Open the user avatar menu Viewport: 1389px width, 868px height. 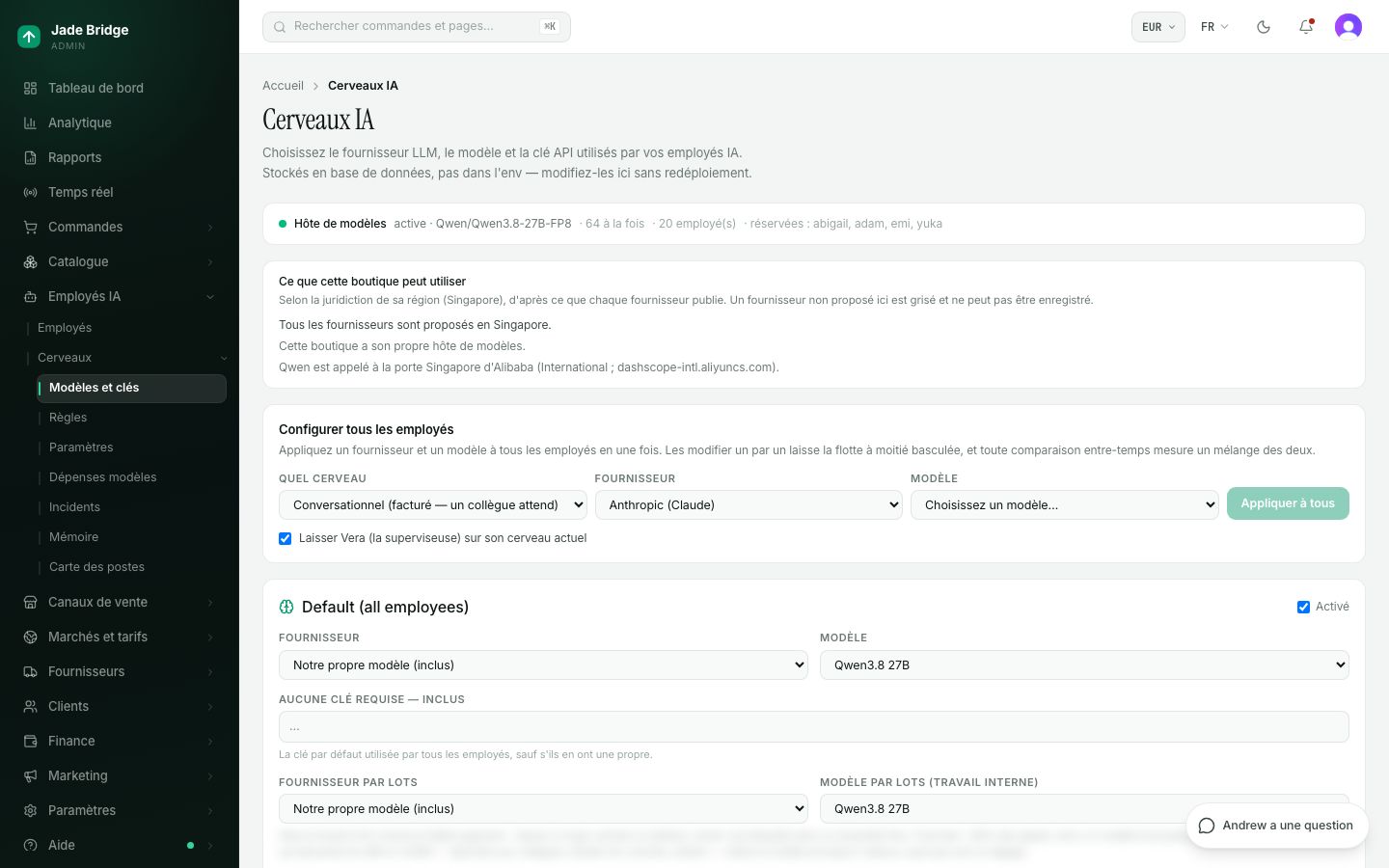click(x=1348, y=27)
